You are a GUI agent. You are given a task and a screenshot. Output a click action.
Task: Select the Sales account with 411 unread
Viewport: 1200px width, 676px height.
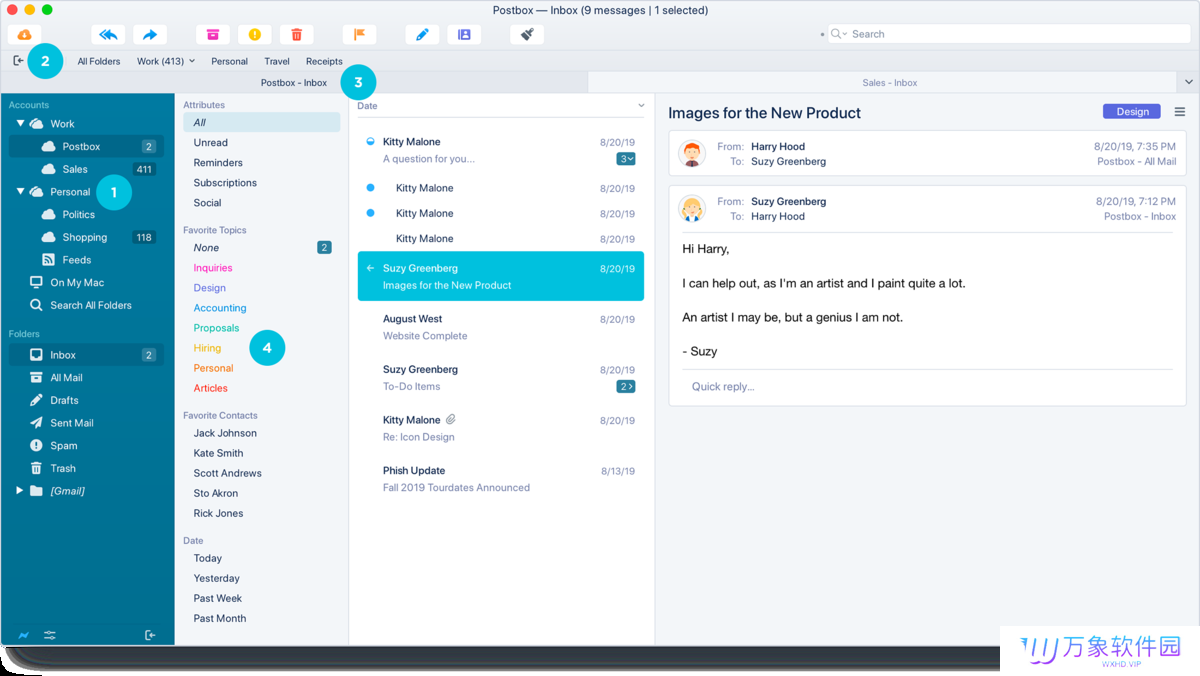click(x=86, y=169)
